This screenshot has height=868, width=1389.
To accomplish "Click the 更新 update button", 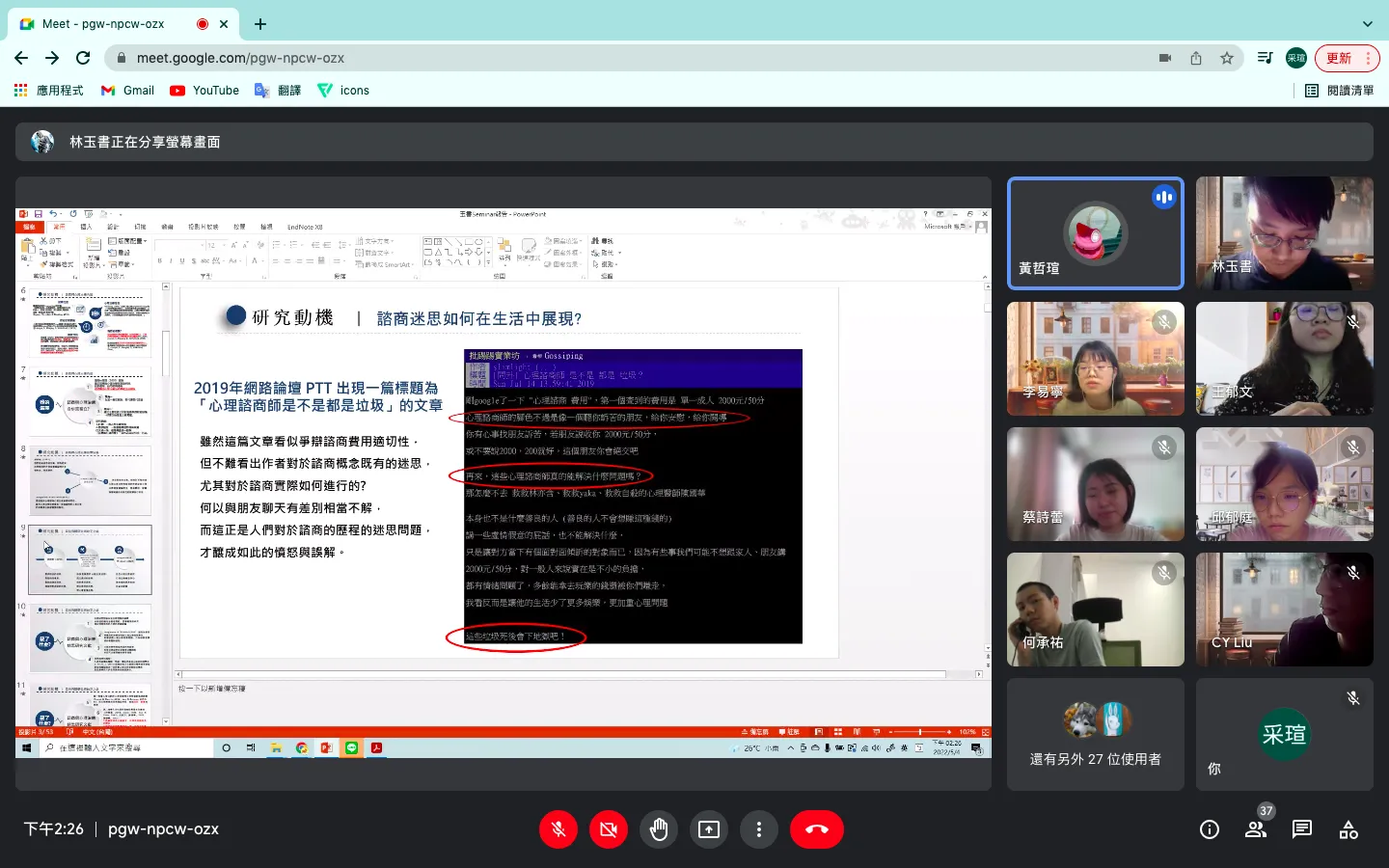I will point(1348,58).
